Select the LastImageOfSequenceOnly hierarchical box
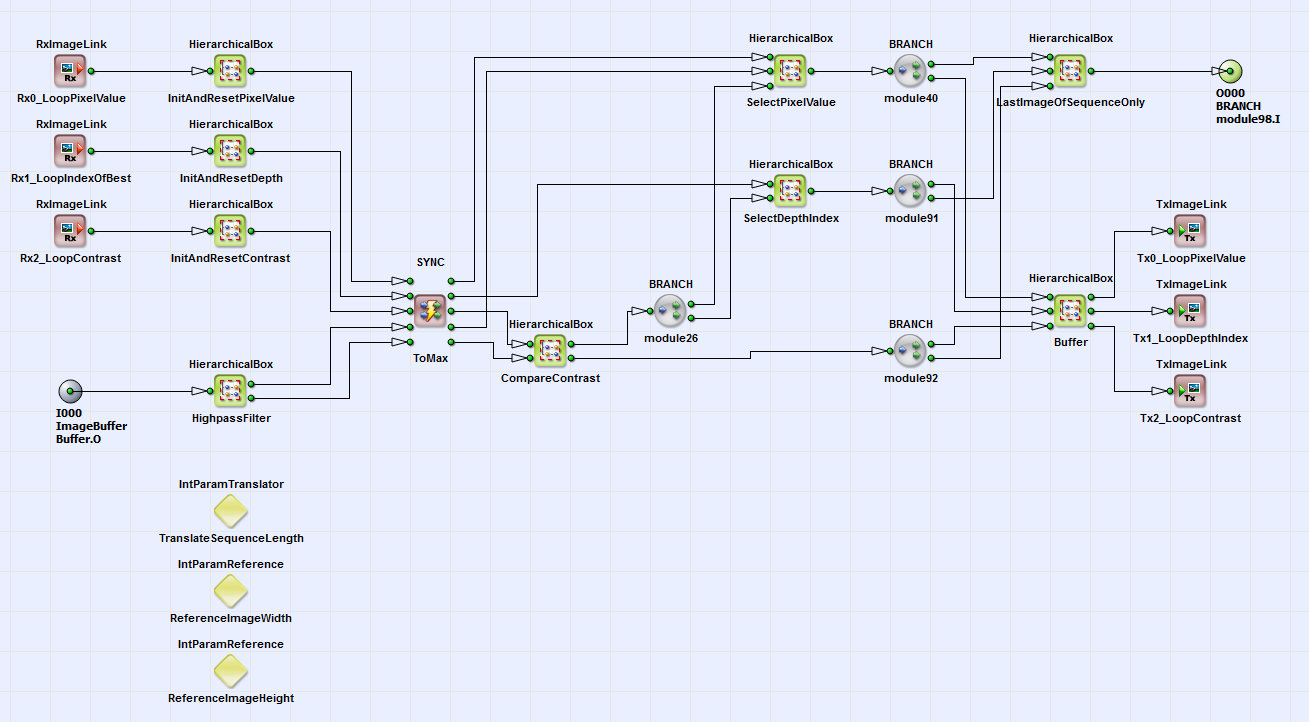 pyautogui.click(x=1070, y=71)
